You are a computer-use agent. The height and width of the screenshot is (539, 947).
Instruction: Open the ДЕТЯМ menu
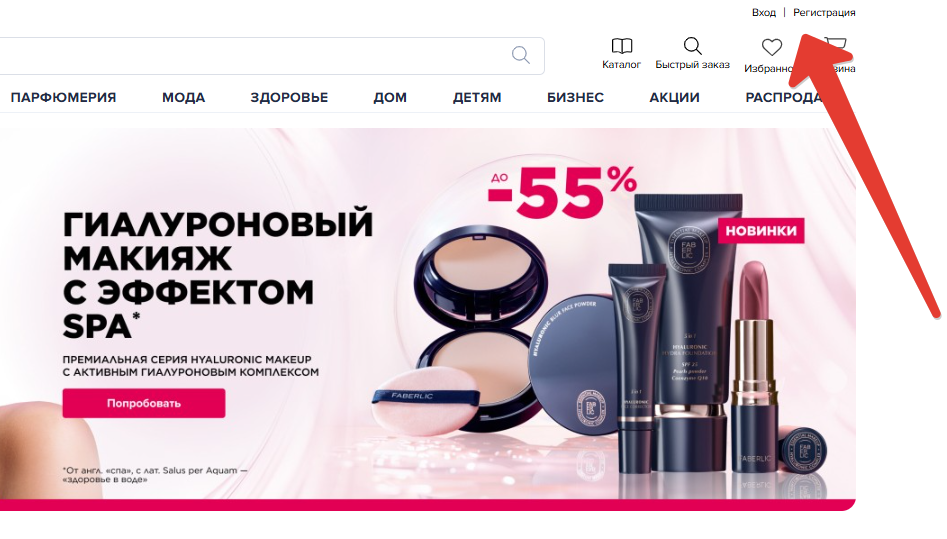coord(477,97)
